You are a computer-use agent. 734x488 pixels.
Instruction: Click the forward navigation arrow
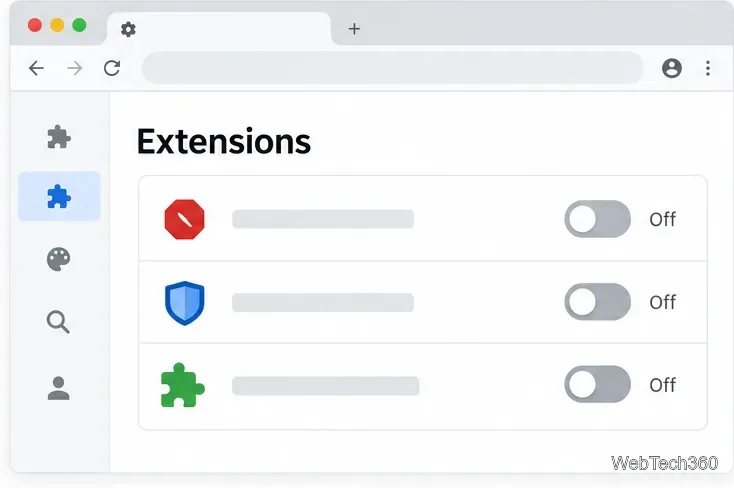pyautogui.click(x=74, y=68)
